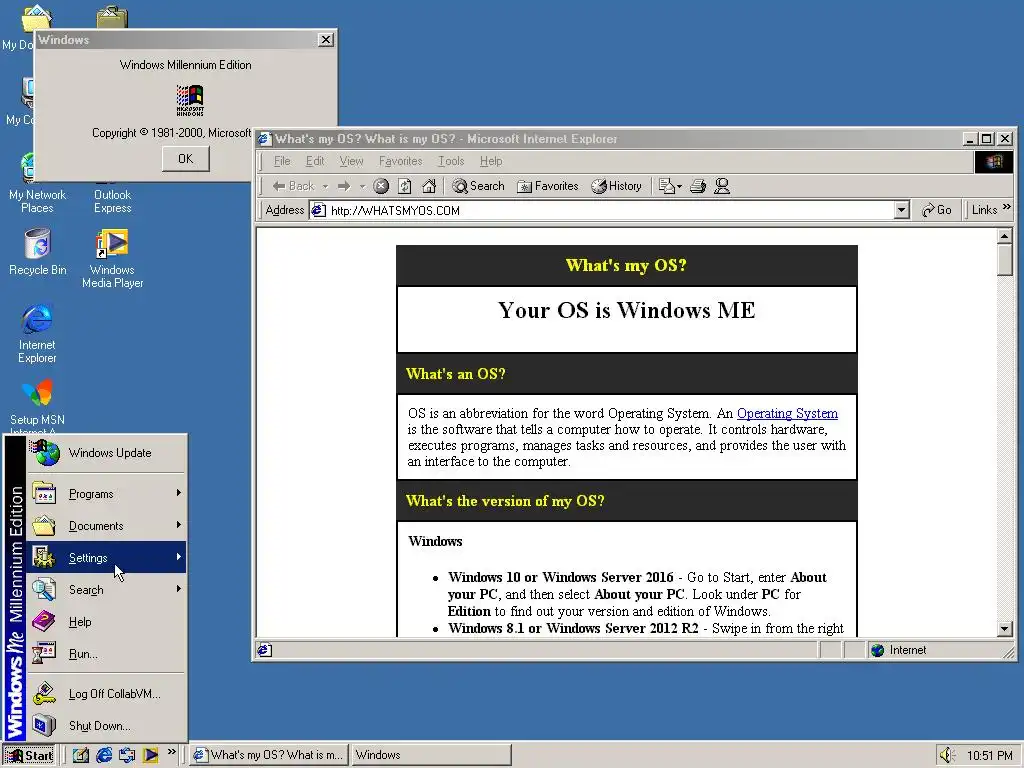Screen dimensions: 1024x768
Task: Click the Back arrow in Internet Explorer
Action: [x=293, y=186]
